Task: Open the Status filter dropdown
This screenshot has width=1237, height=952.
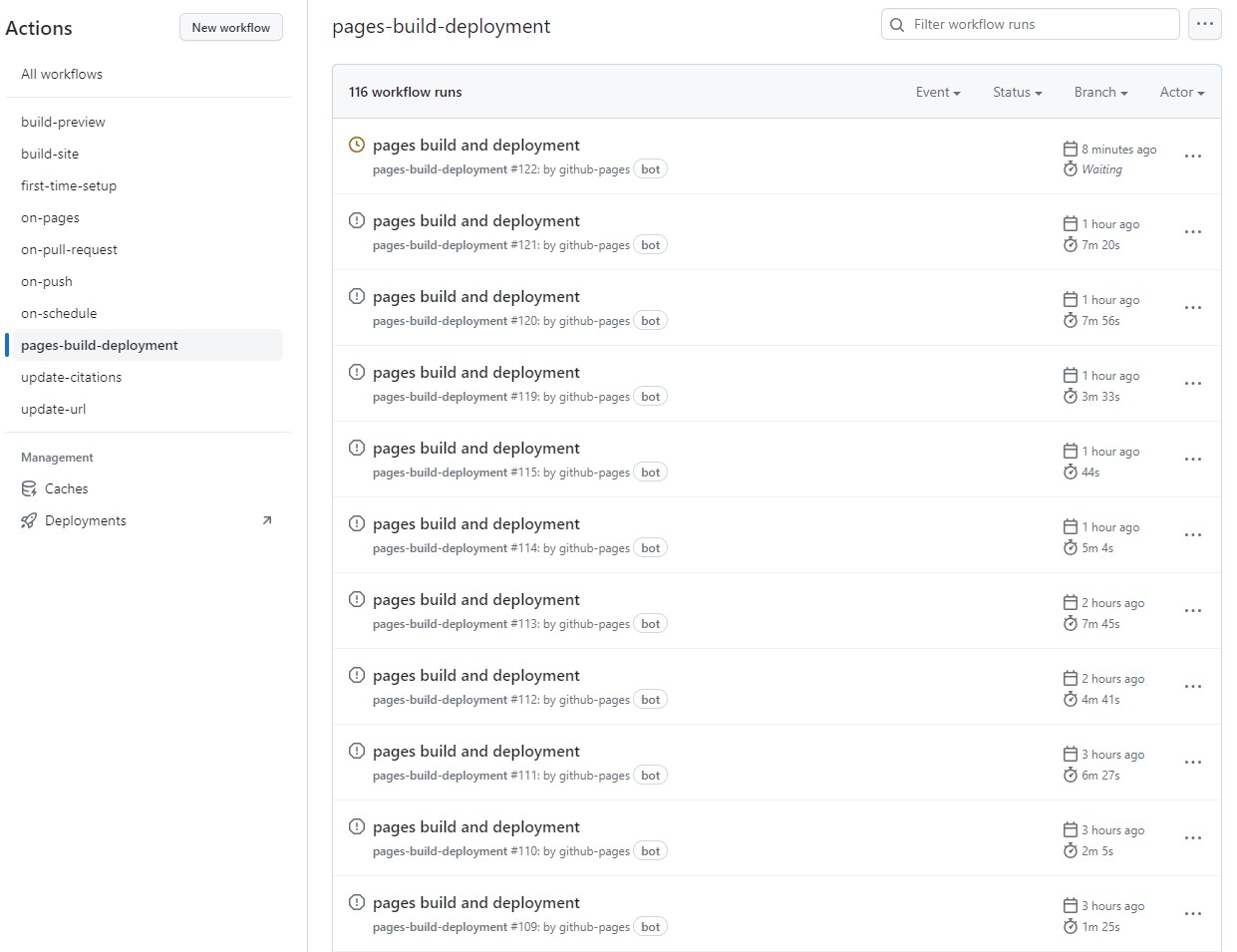Action: 1016,91
